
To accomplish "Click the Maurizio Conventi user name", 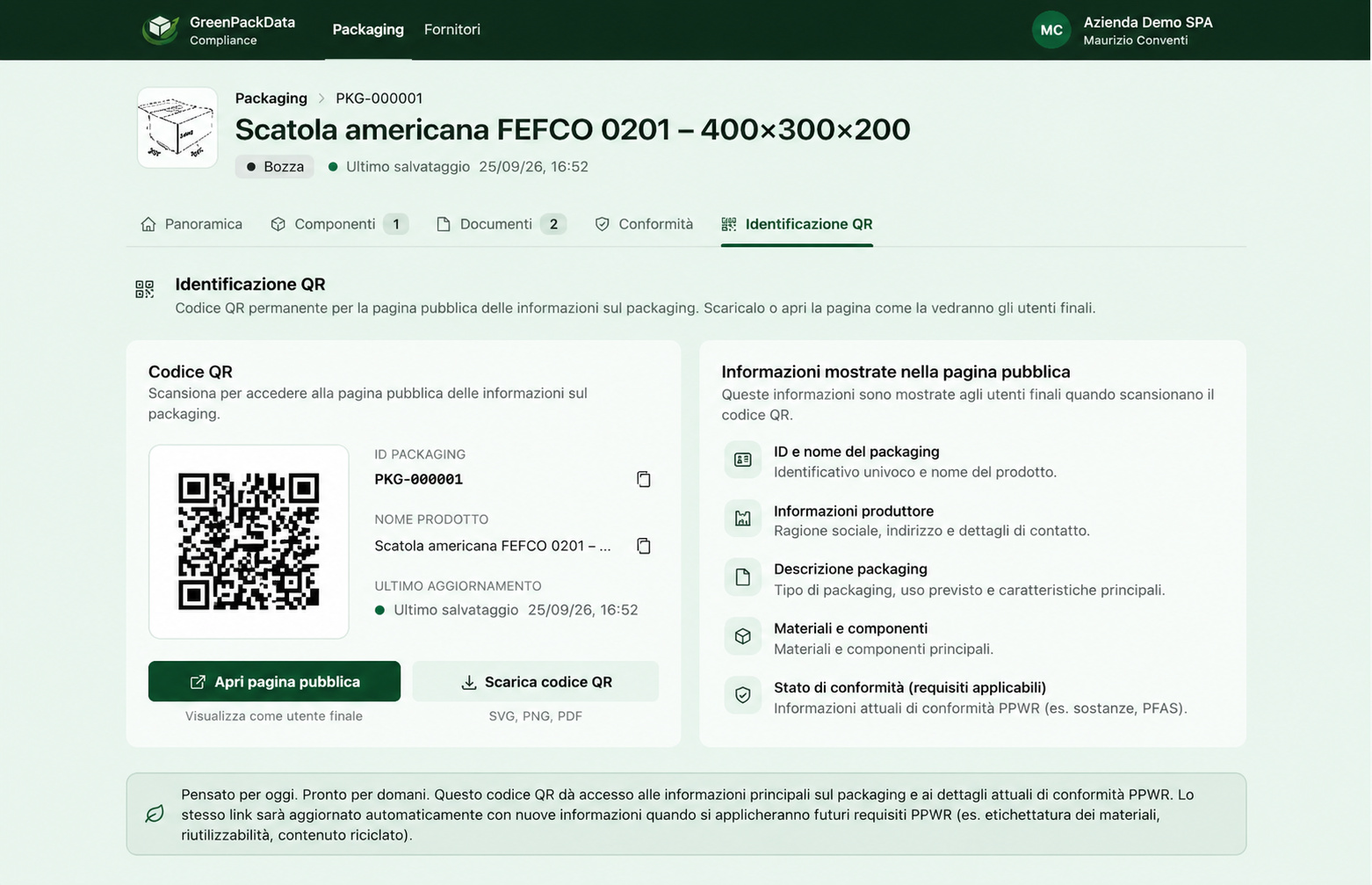I will click(x=1136, y=40).
